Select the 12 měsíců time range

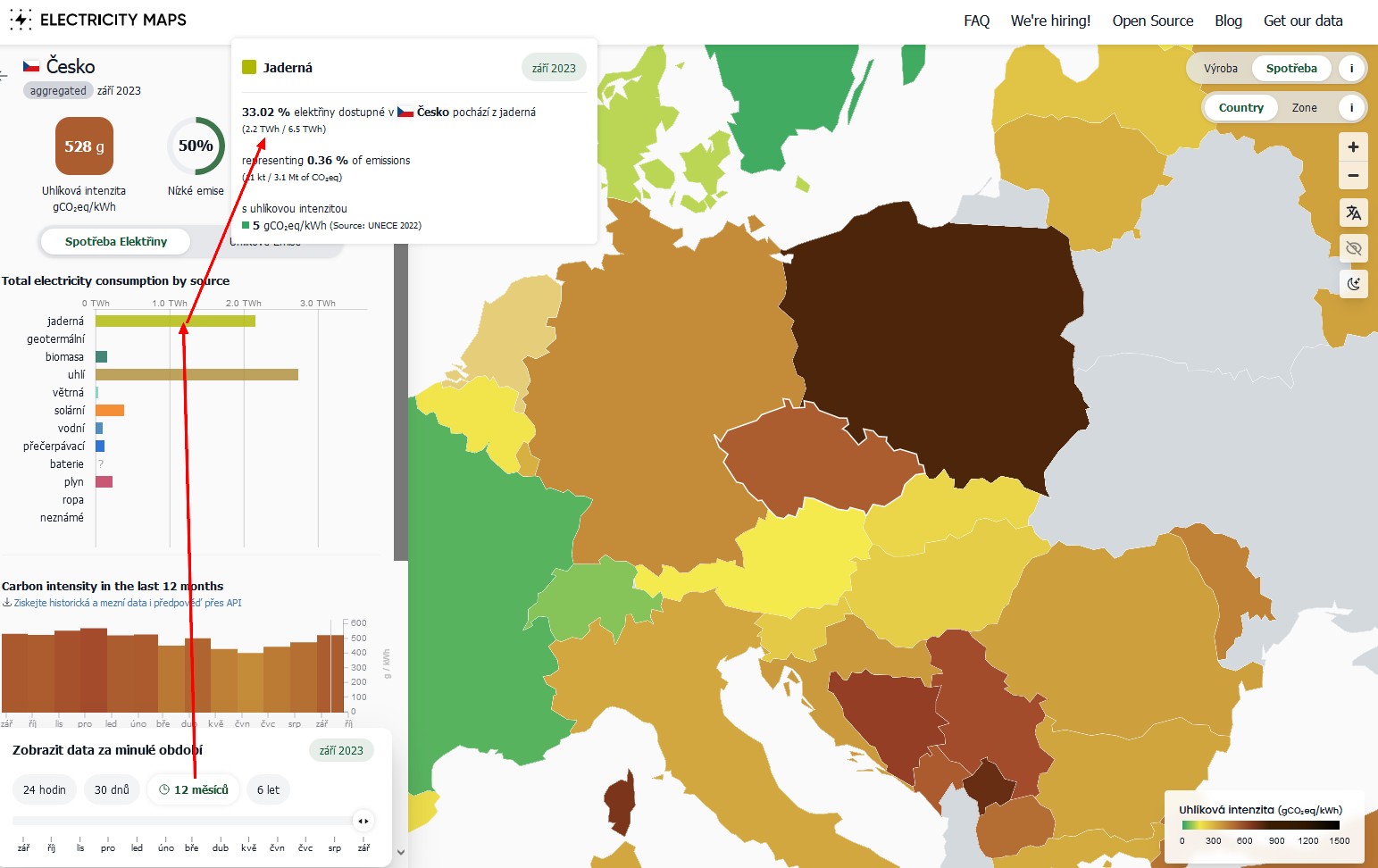tap(194, 789)
